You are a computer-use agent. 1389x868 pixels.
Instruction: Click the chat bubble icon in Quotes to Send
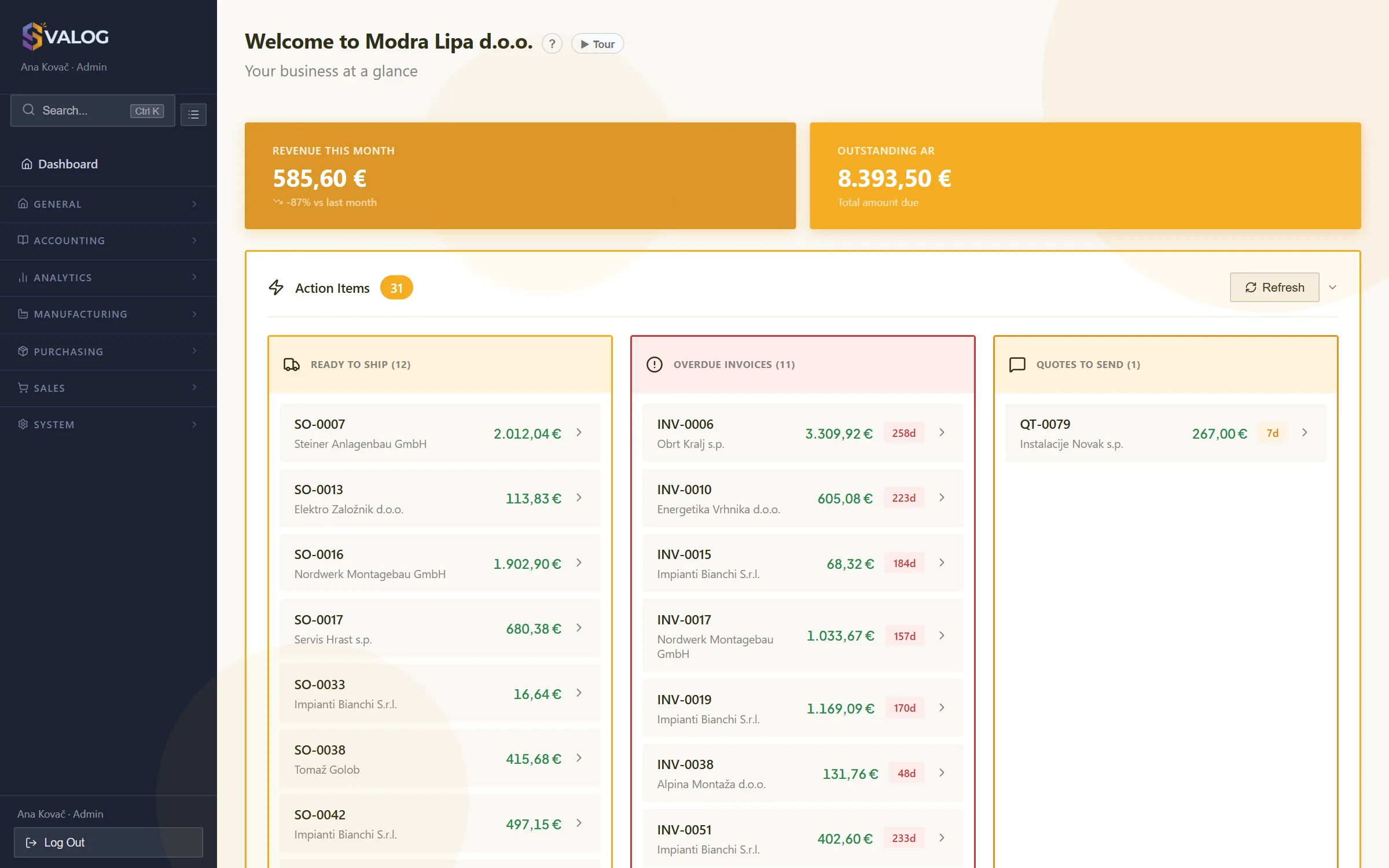(1017, 365)
